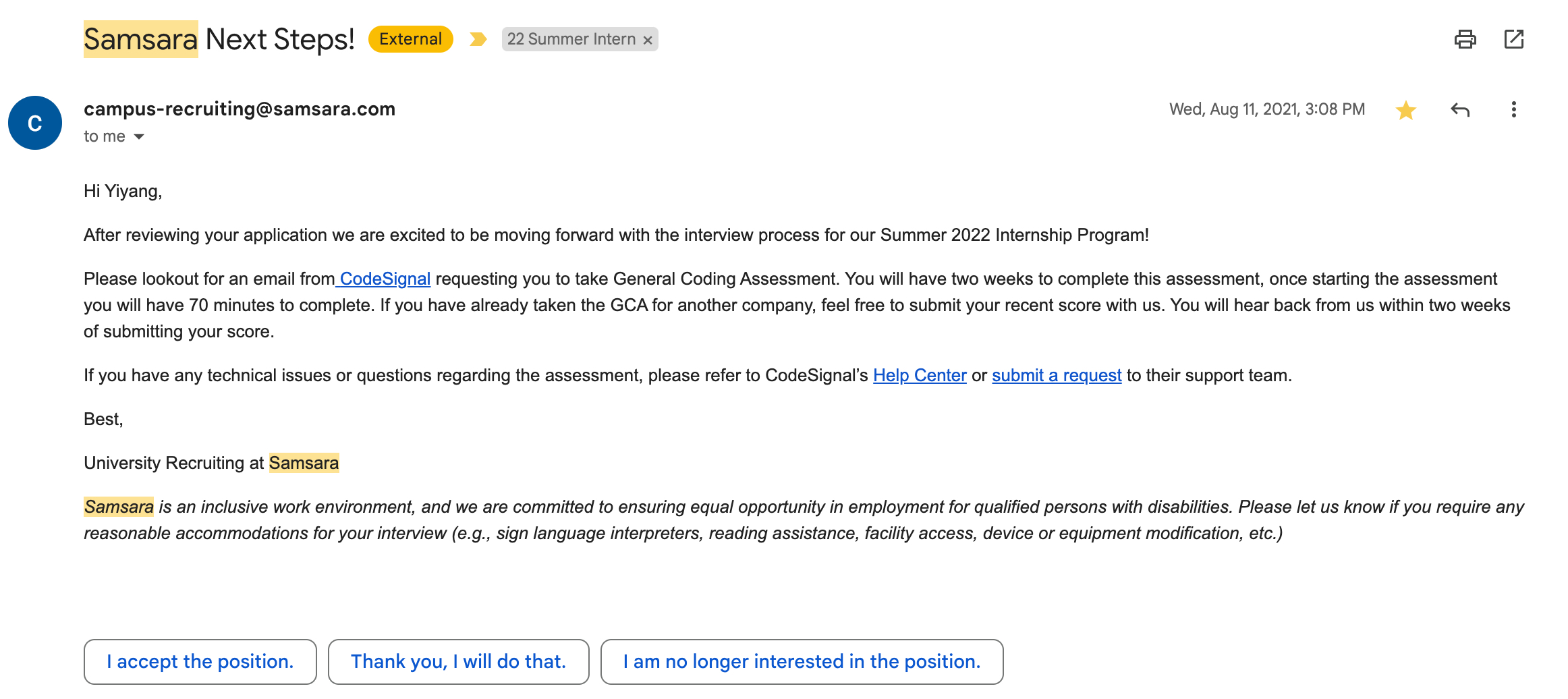Open the three-dot More options menu

point(1513,110)
